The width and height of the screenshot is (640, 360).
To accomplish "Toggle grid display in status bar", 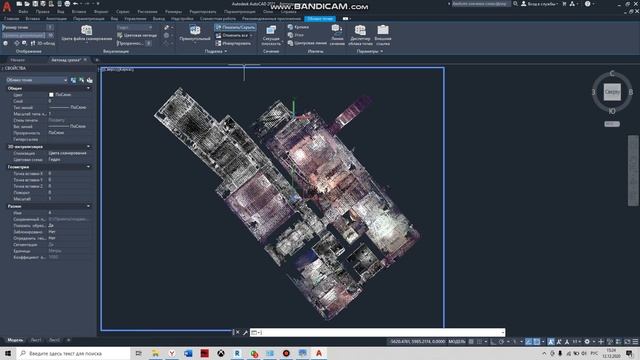I will pos(471,342).
